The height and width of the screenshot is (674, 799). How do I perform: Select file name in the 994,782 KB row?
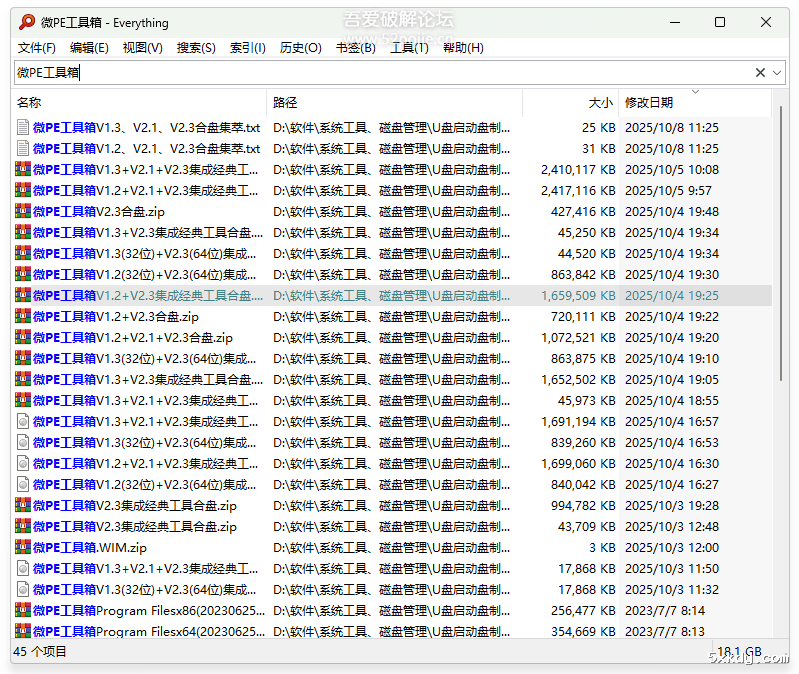pos(135,505)
